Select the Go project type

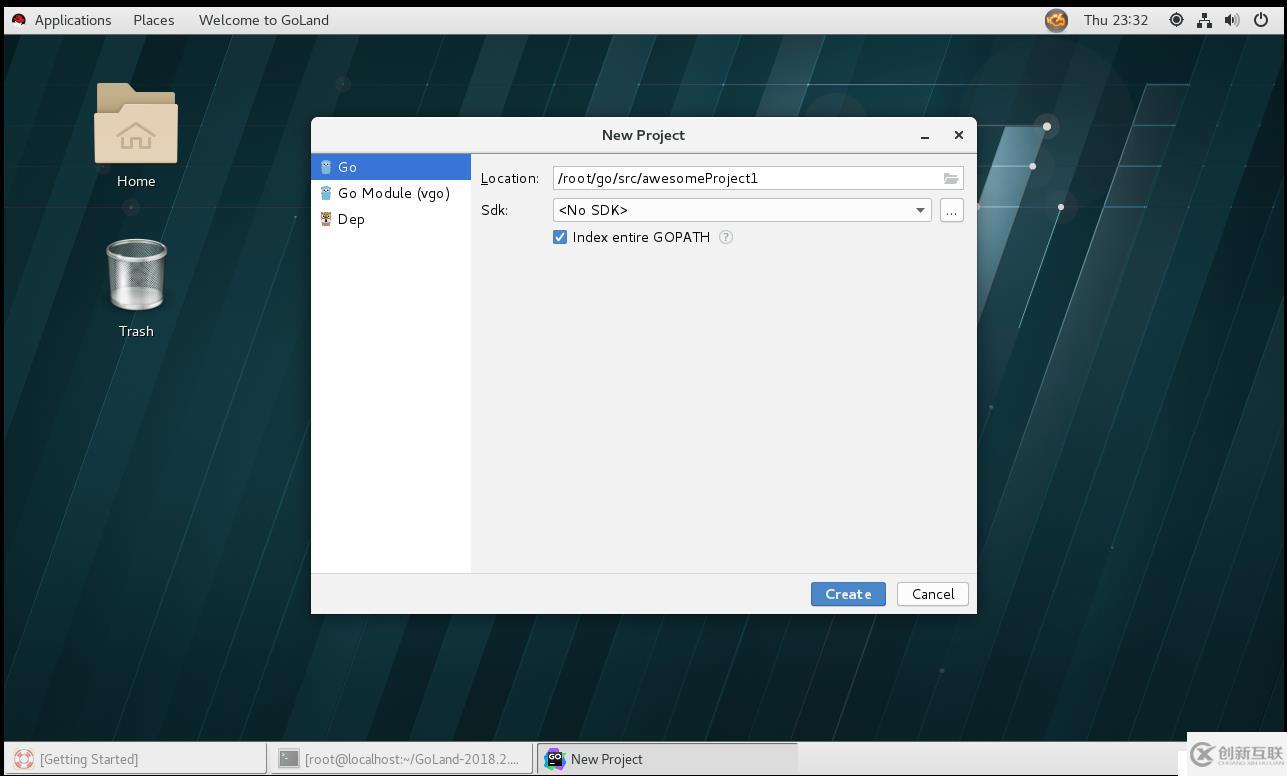click(391, 167)
